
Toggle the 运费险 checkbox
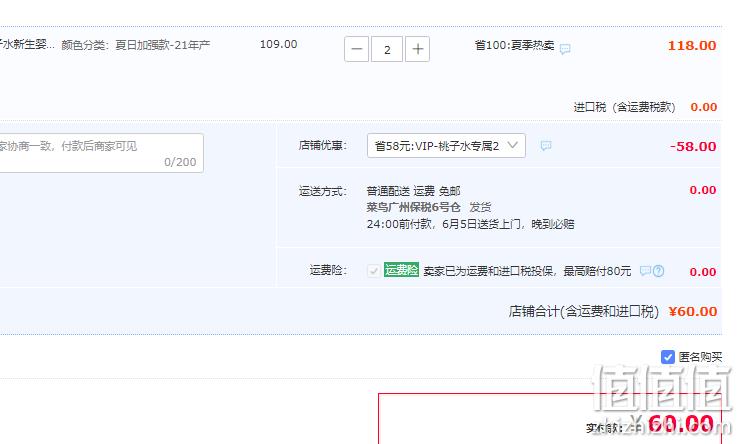373,271
